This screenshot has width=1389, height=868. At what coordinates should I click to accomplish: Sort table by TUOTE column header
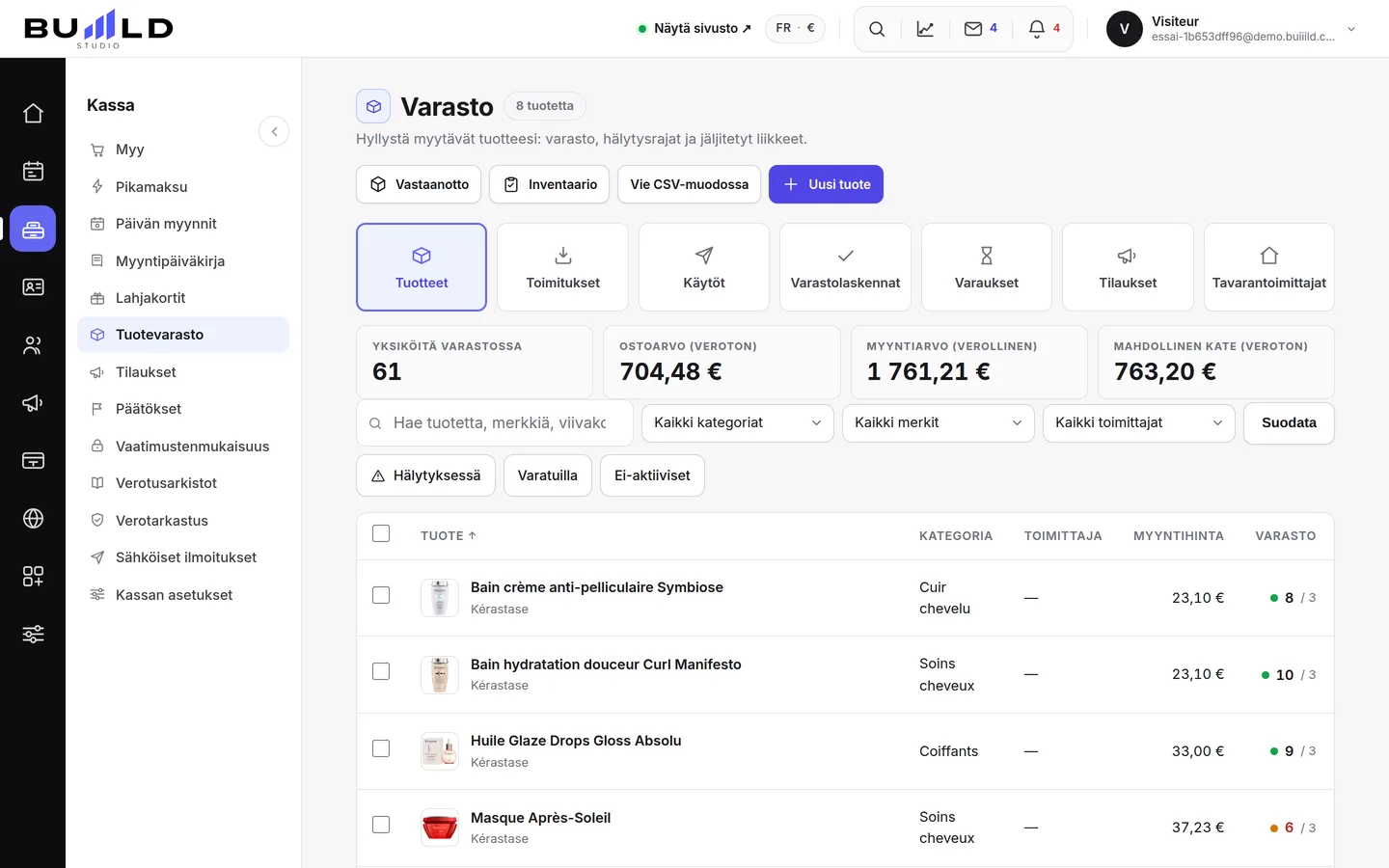coord(449,535)
